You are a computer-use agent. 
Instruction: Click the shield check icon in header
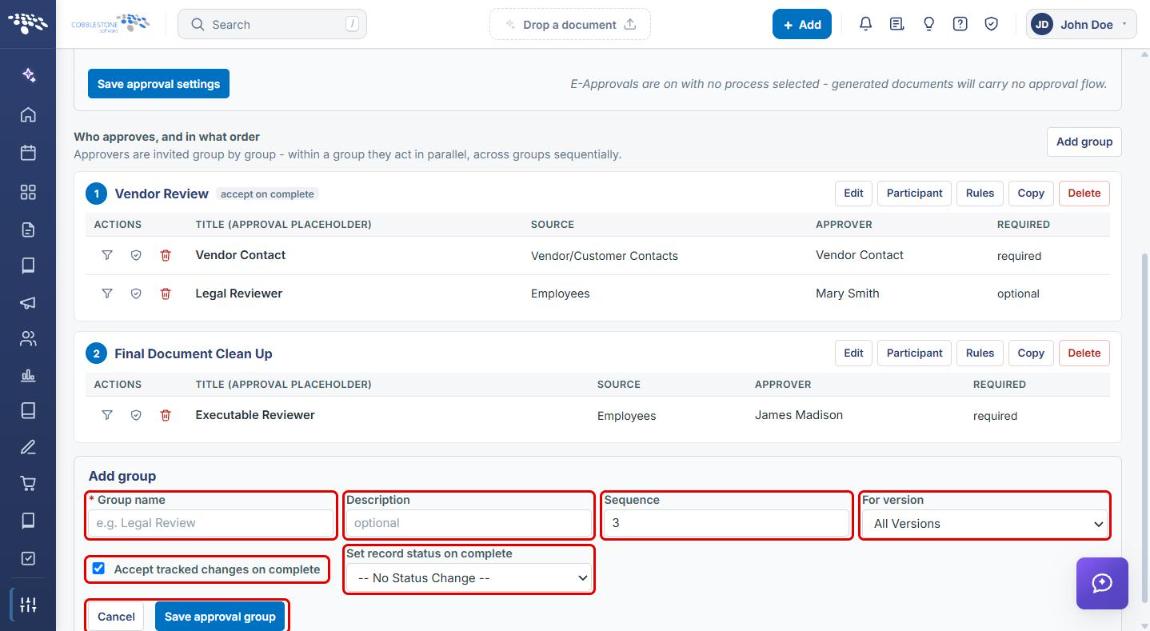pos(991,24)
